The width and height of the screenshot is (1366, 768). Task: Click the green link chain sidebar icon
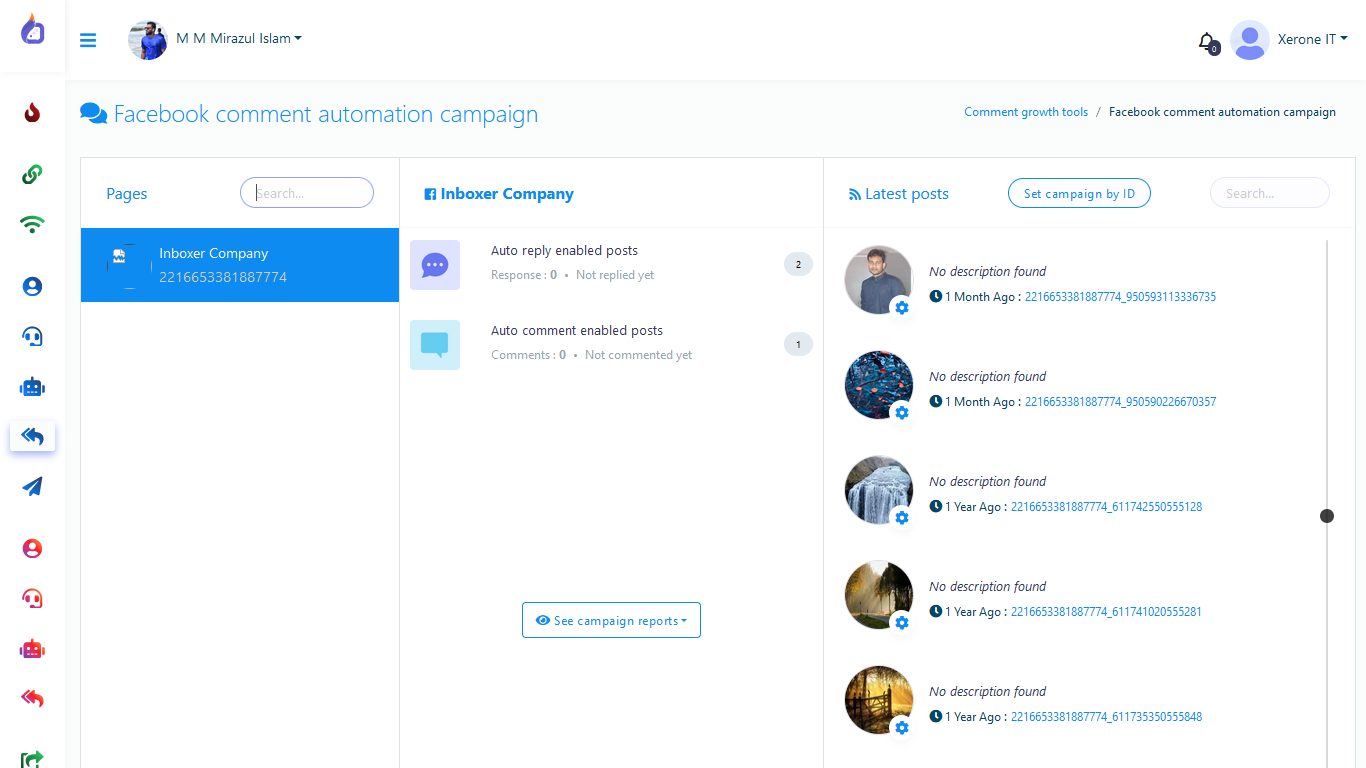tap(32, 175)
